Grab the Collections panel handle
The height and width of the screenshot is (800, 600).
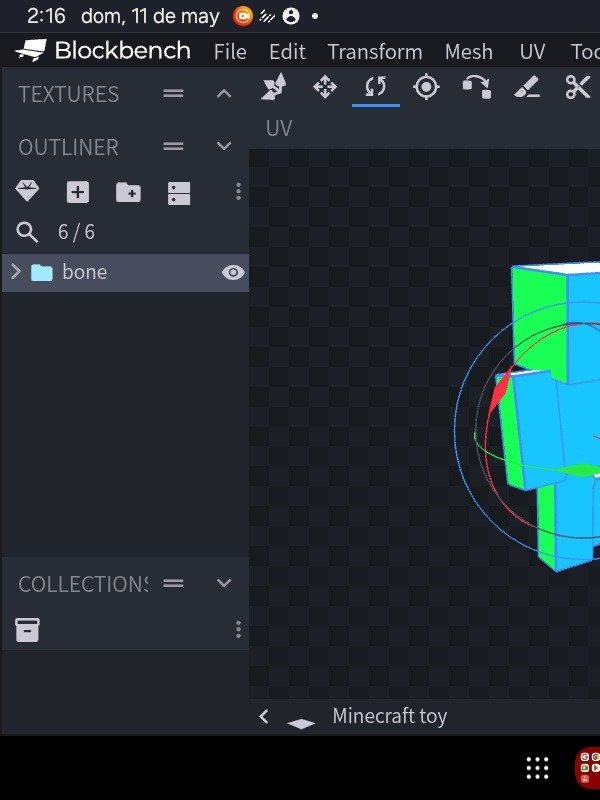(x=173, y=583)
